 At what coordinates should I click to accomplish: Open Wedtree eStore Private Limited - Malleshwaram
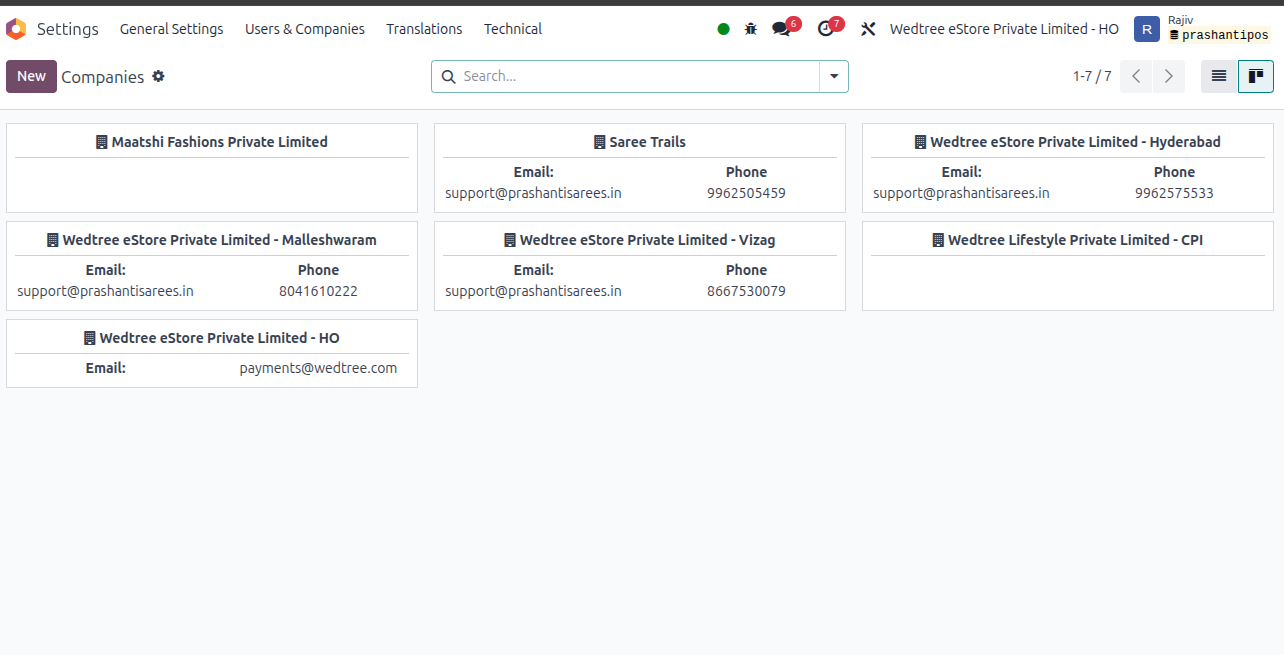point(212,266)
